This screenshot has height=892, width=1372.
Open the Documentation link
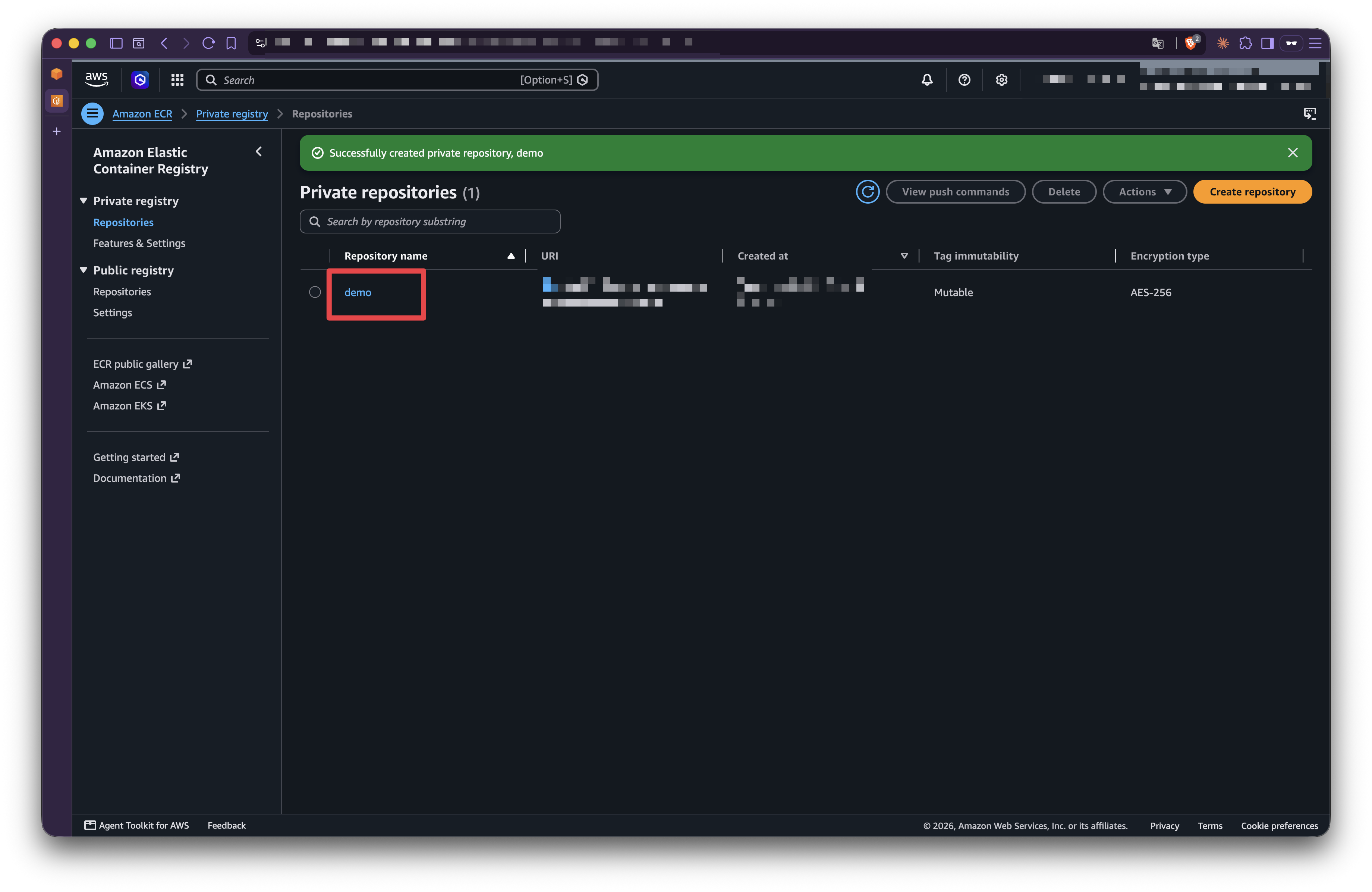tap(136, 478)
